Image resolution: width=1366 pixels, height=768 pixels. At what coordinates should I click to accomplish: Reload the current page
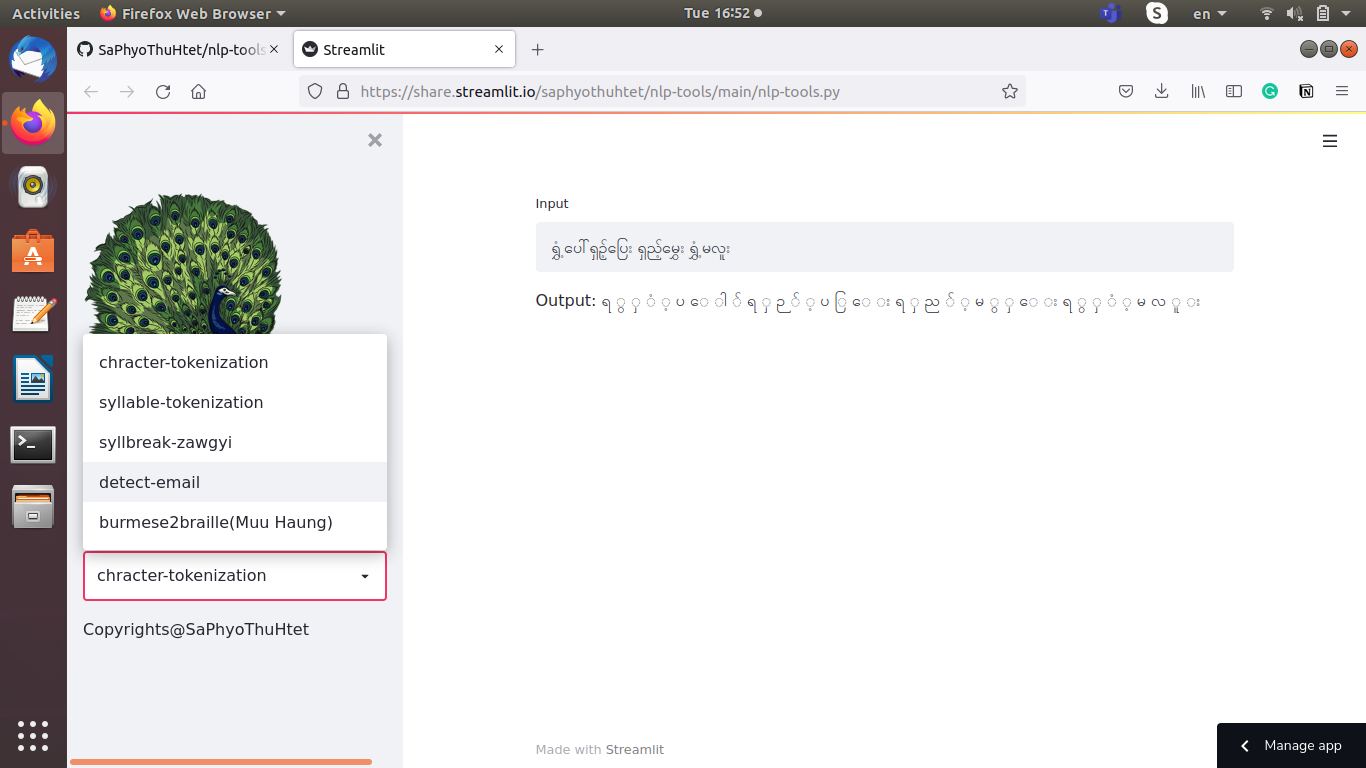(x=163, y=92)
